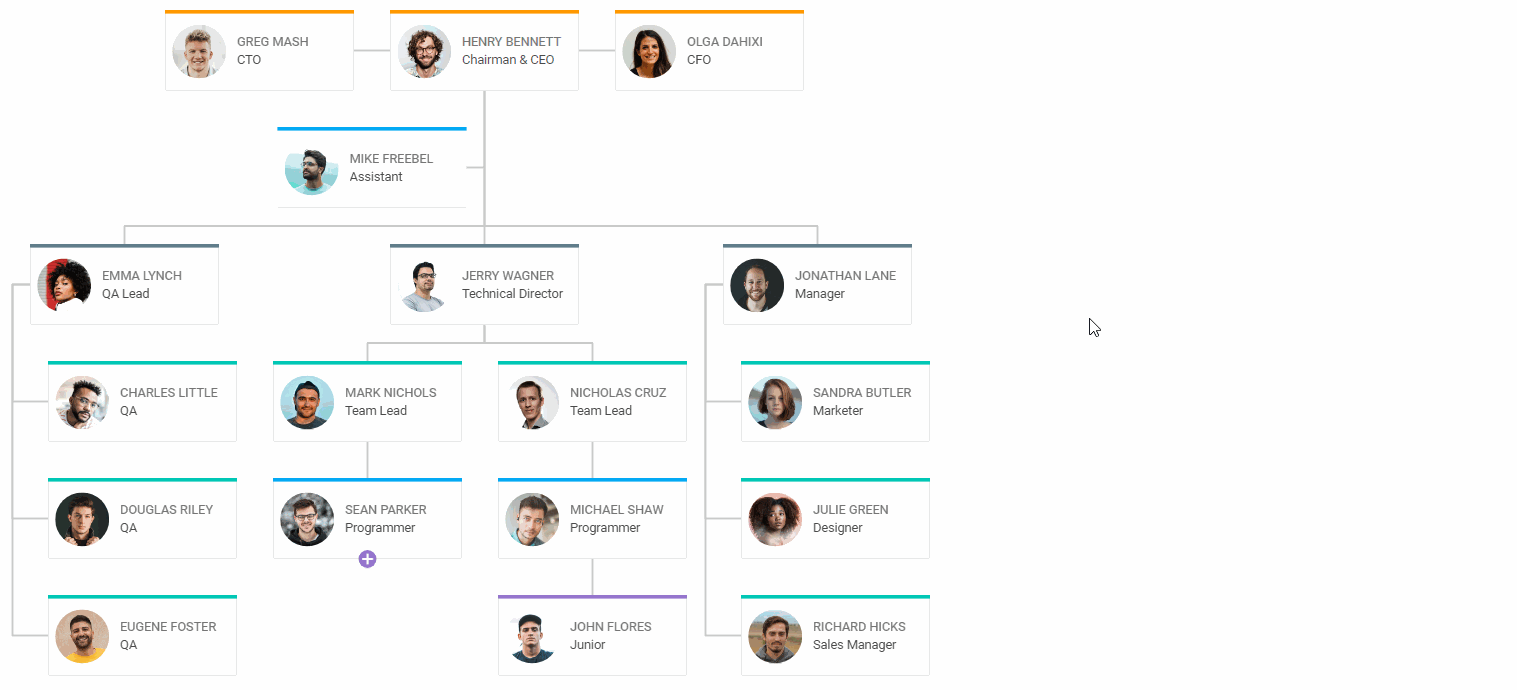Click Julie Green's avatar photo
1517x690 pixels.
pyautogui.click(x=775, y=520)
